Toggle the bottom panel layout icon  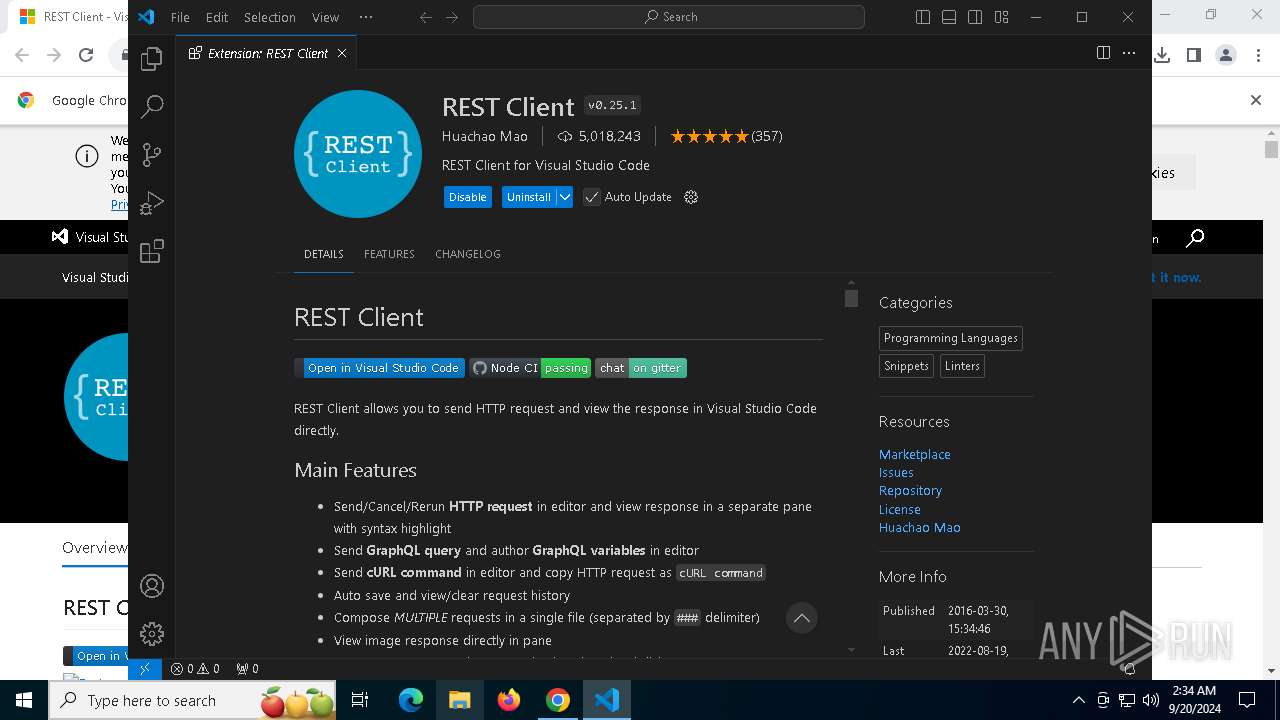[x=949, y=17]
